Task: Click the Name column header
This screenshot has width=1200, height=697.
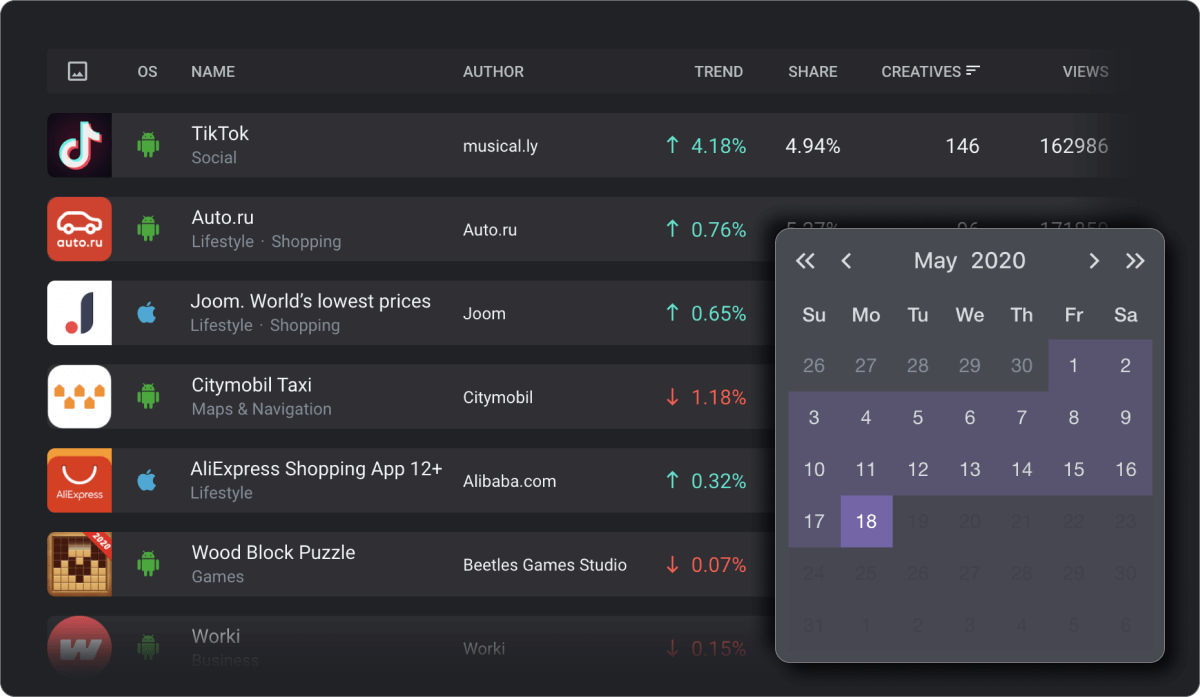Action: click(x=213, y=72)
